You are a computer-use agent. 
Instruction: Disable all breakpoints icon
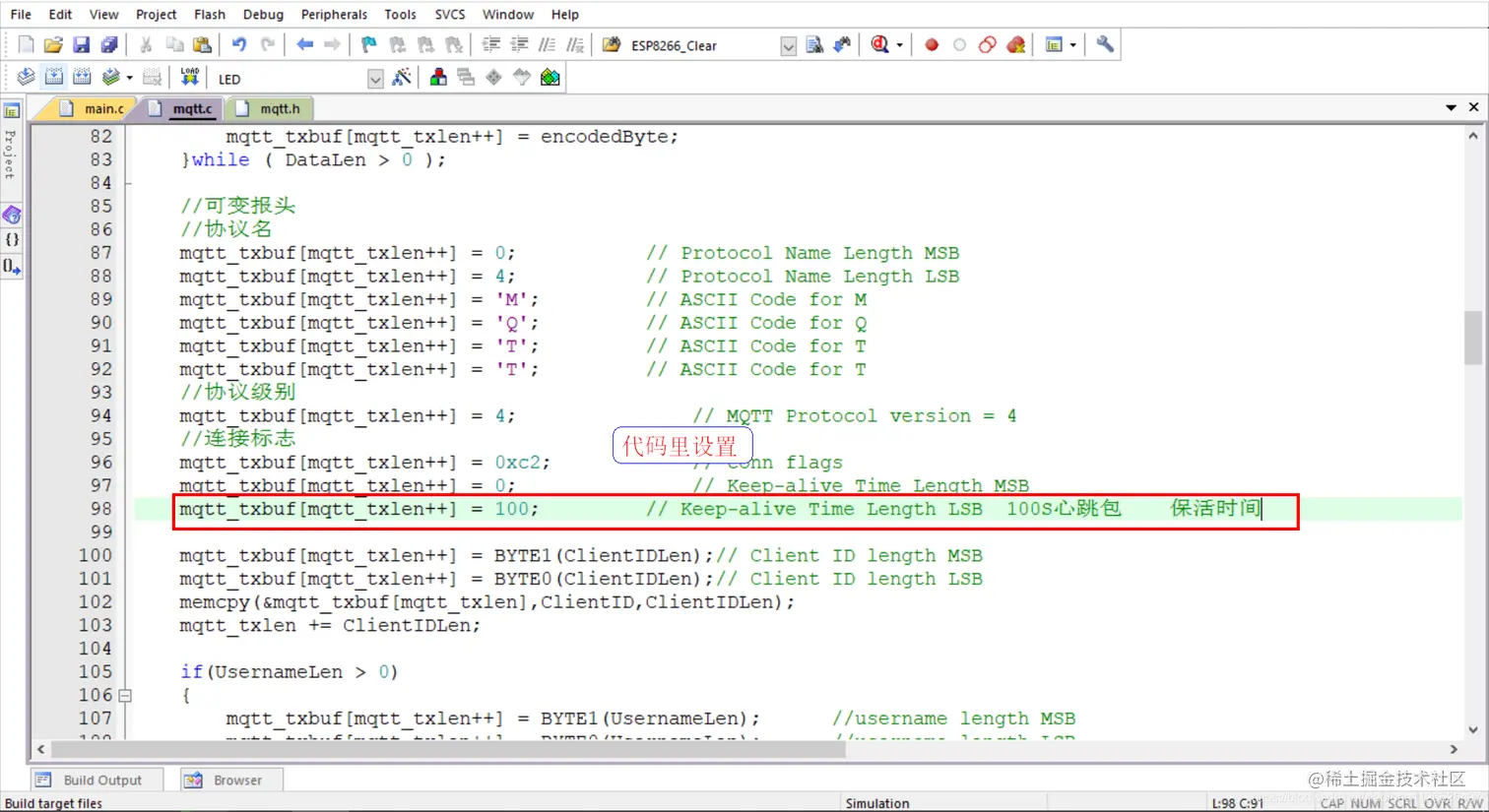pyautogui.click(x=988, y=45)
